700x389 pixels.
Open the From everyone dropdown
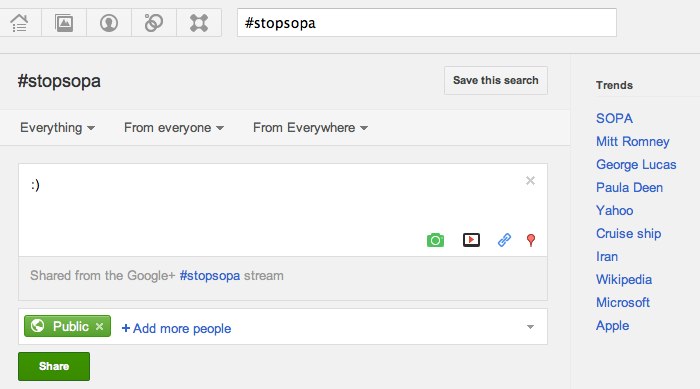[174, 128]
